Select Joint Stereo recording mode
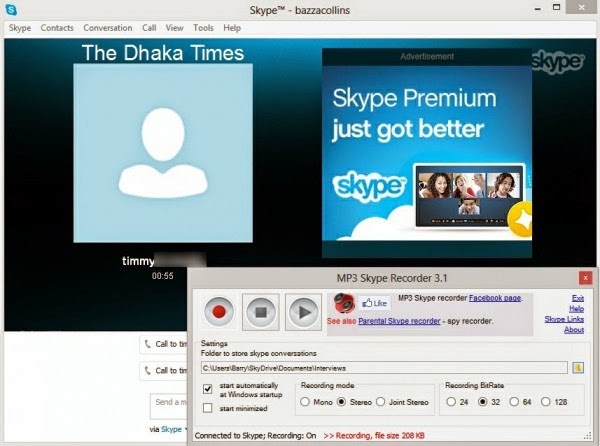The width and height of the screenshot is (600, 446). 380,402
